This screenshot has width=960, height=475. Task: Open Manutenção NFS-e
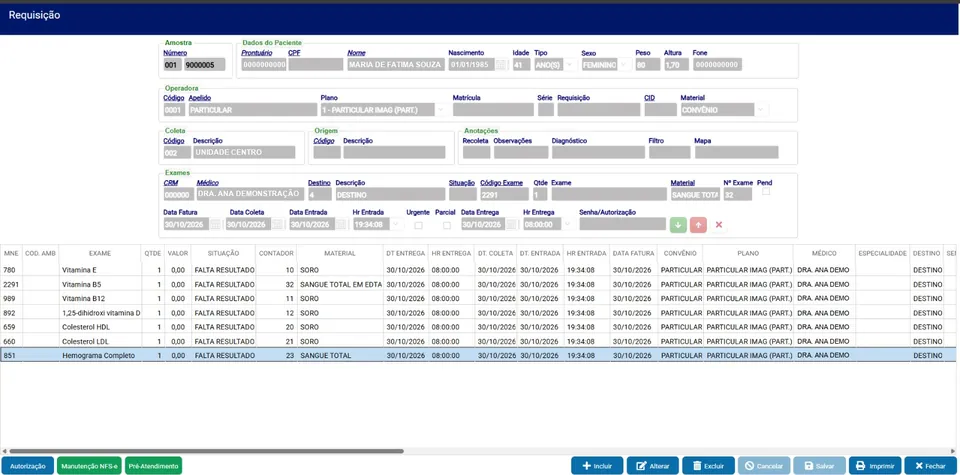tap(89, 466)
